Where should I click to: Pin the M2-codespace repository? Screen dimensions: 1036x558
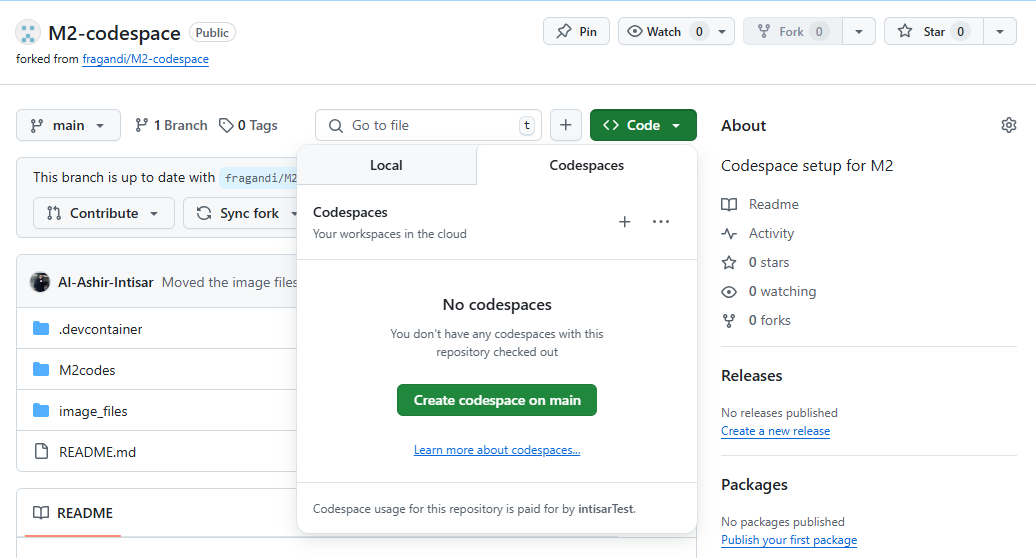[576, 32]
